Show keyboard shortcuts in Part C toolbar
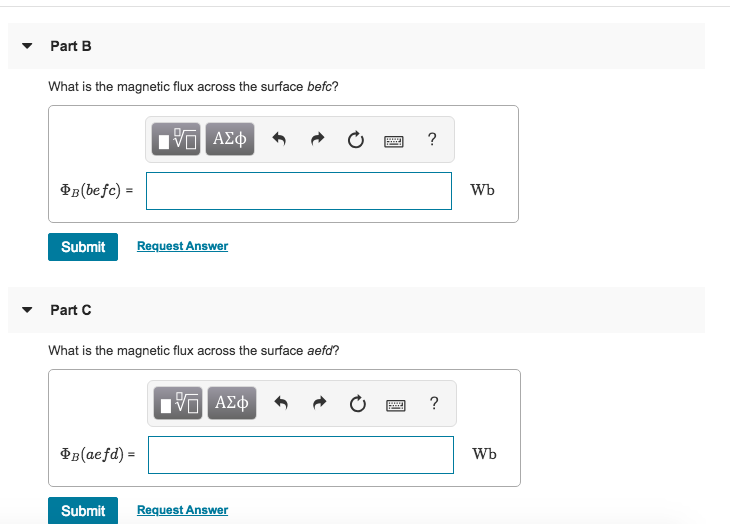Screen dimensions: 737x524 (396, 405)
